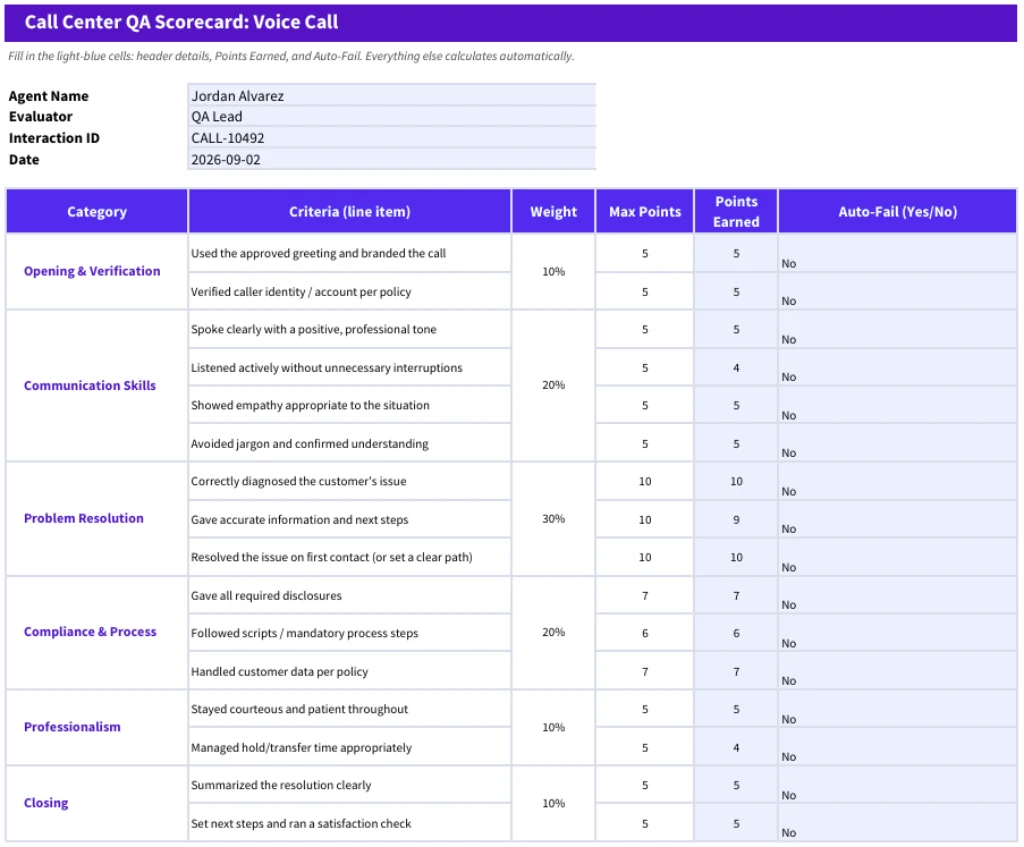Screen dimensions: 1024x847
Task: Select Points Earned cell for Listened actively row
Action: tap(736, 368)
